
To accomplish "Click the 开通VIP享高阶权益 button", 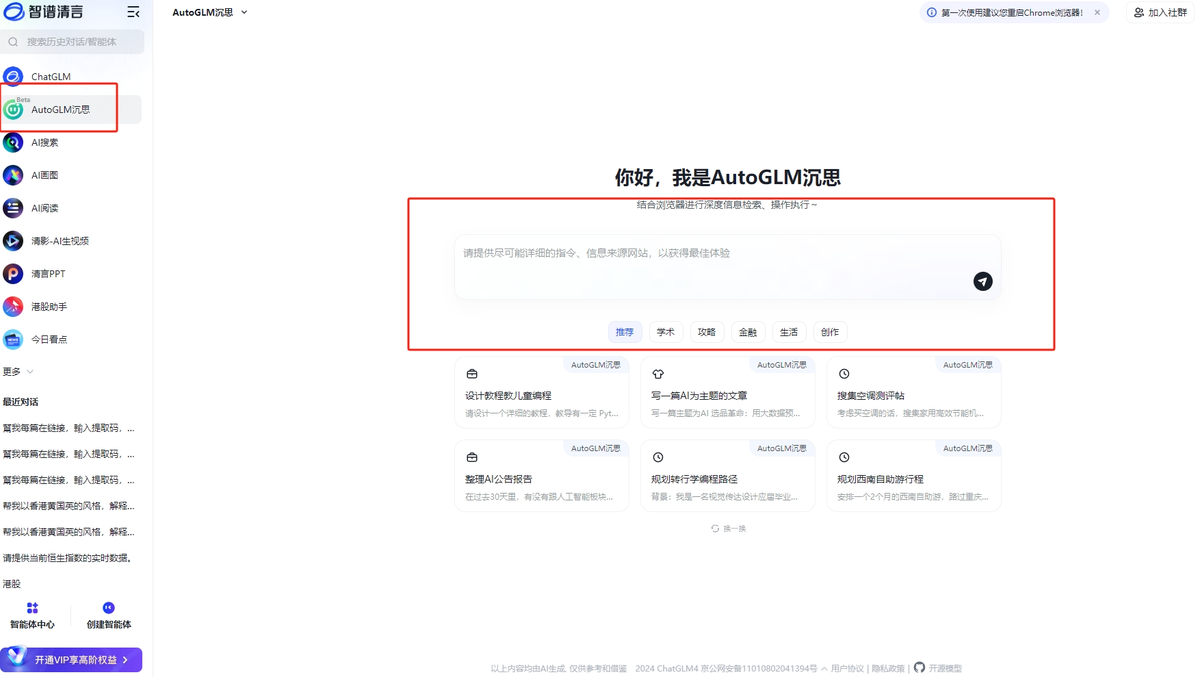I will coord(71,659).
